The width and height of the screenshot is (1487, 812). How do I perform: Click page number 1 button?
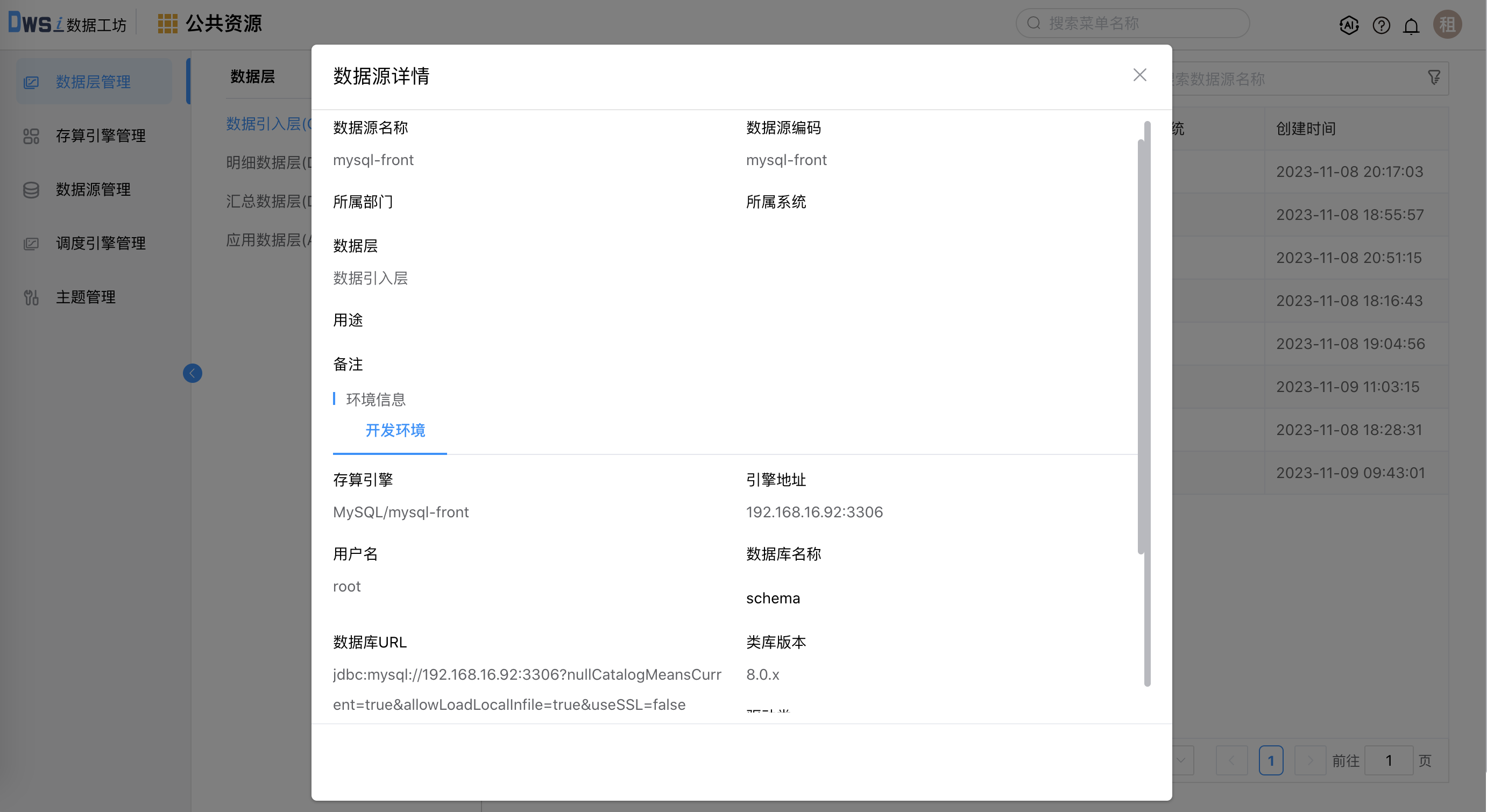[1271, 760]
